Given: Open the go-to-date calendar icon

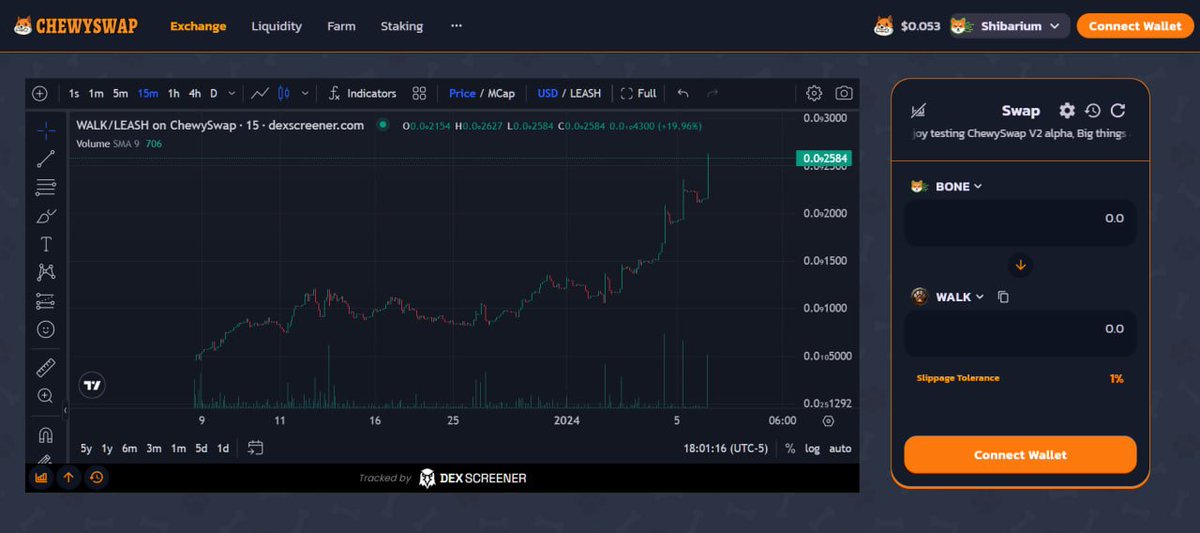Looking at the screenshot, I should (x=256, y=448).
